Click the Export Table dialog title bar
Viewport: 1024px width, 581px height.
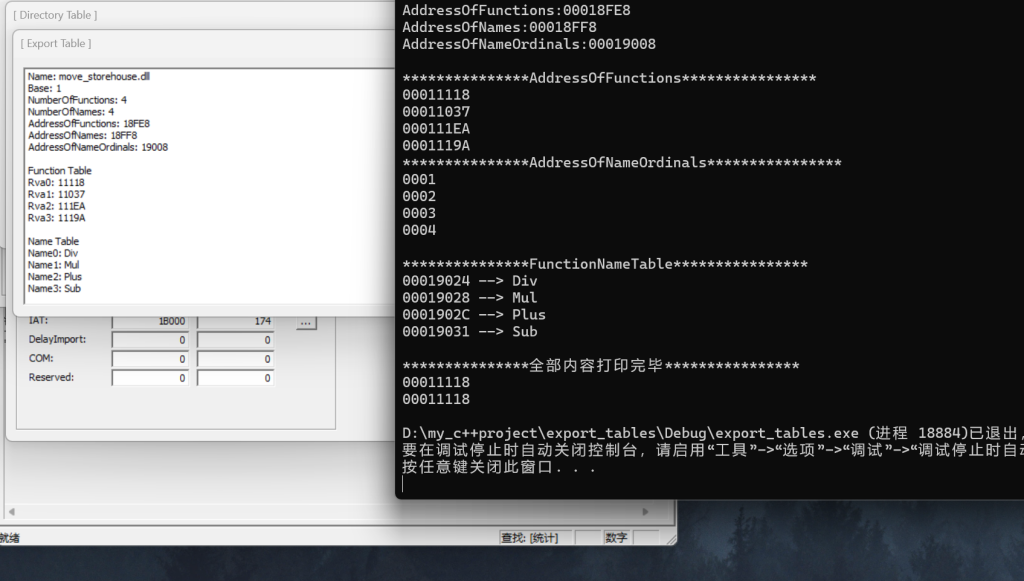click(x=200, y=43)
